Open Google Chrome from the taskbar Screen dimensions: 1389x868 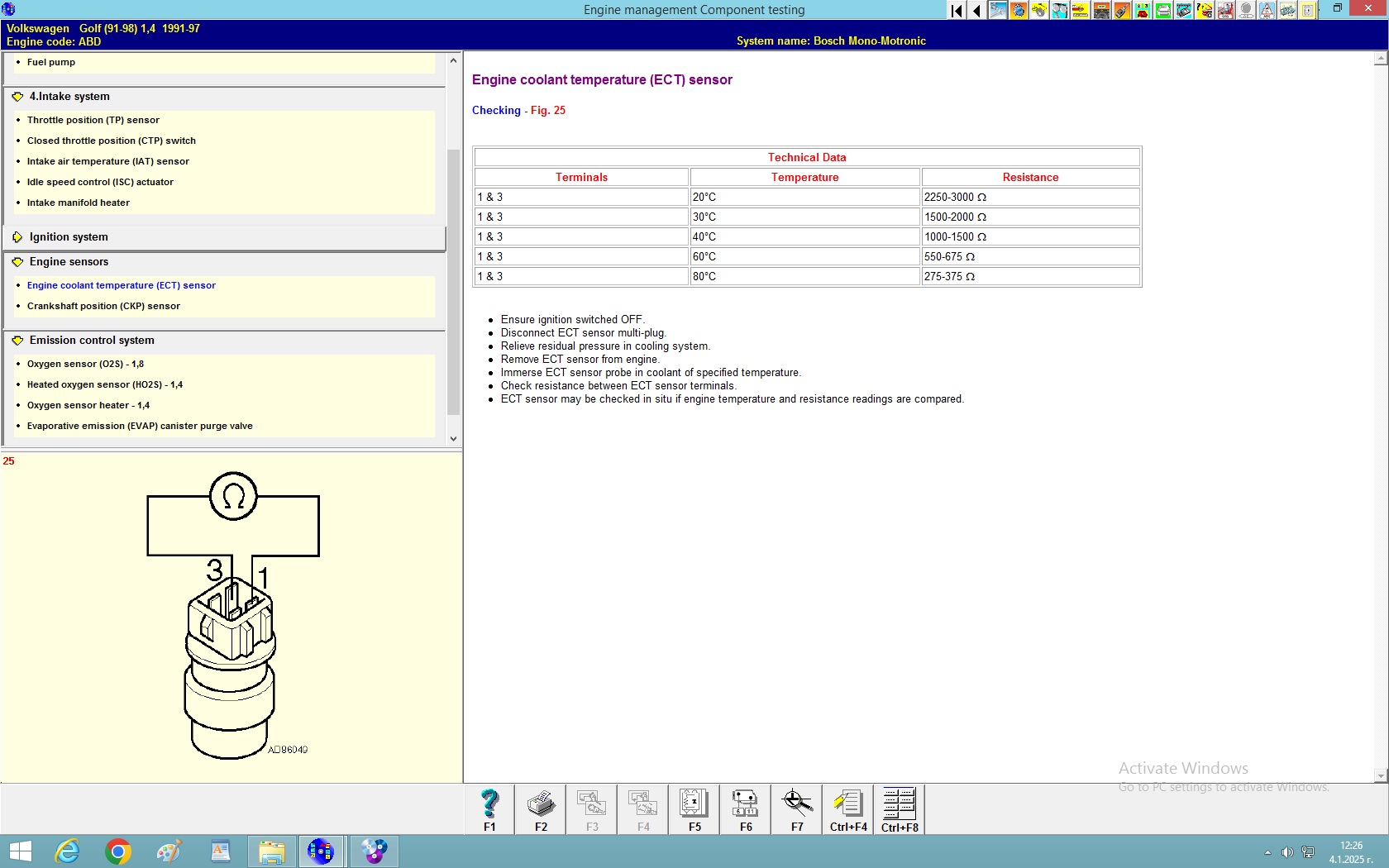pos(118,851)
